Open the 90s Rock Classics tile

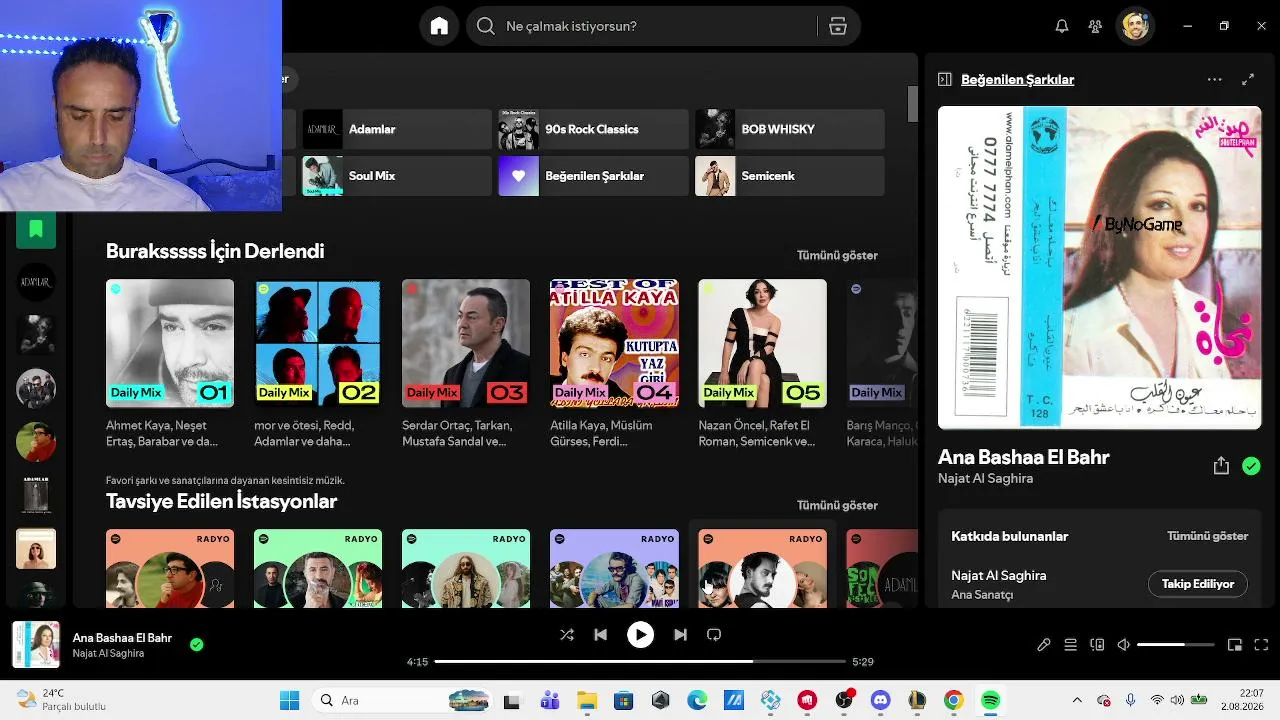[x=594, y=129]
